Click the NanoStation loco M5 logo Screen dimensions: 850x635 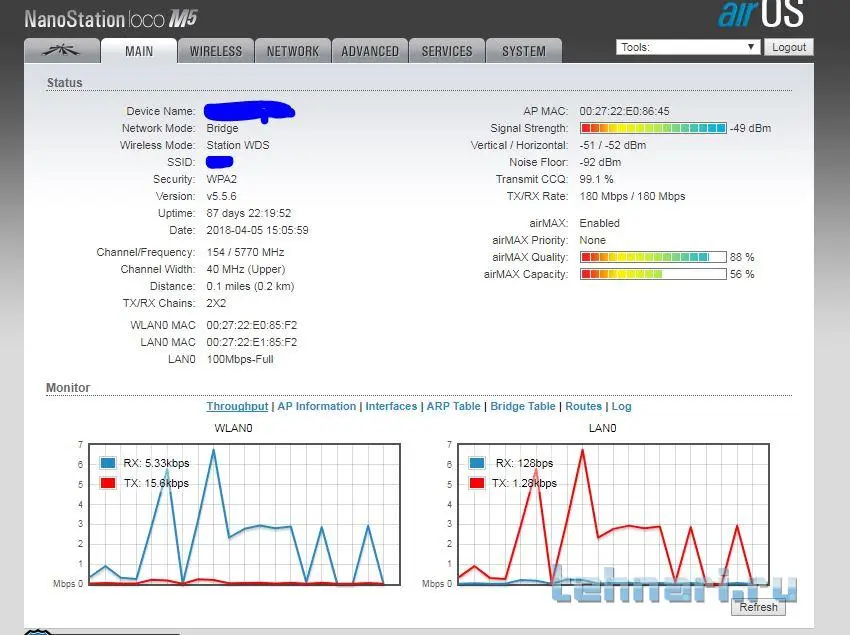(111, 19)
